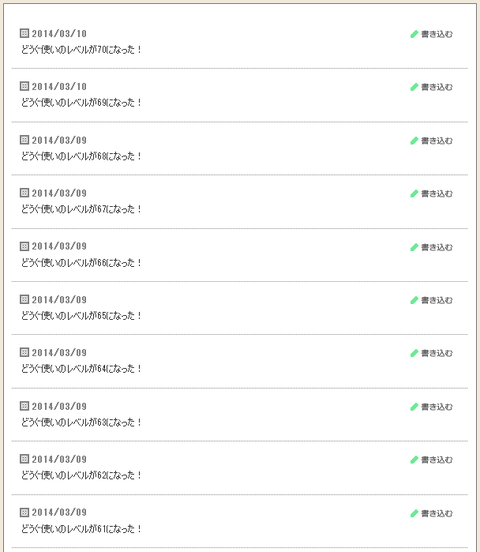Click calendar icon beside level 70 entry date

coord(24,33)
